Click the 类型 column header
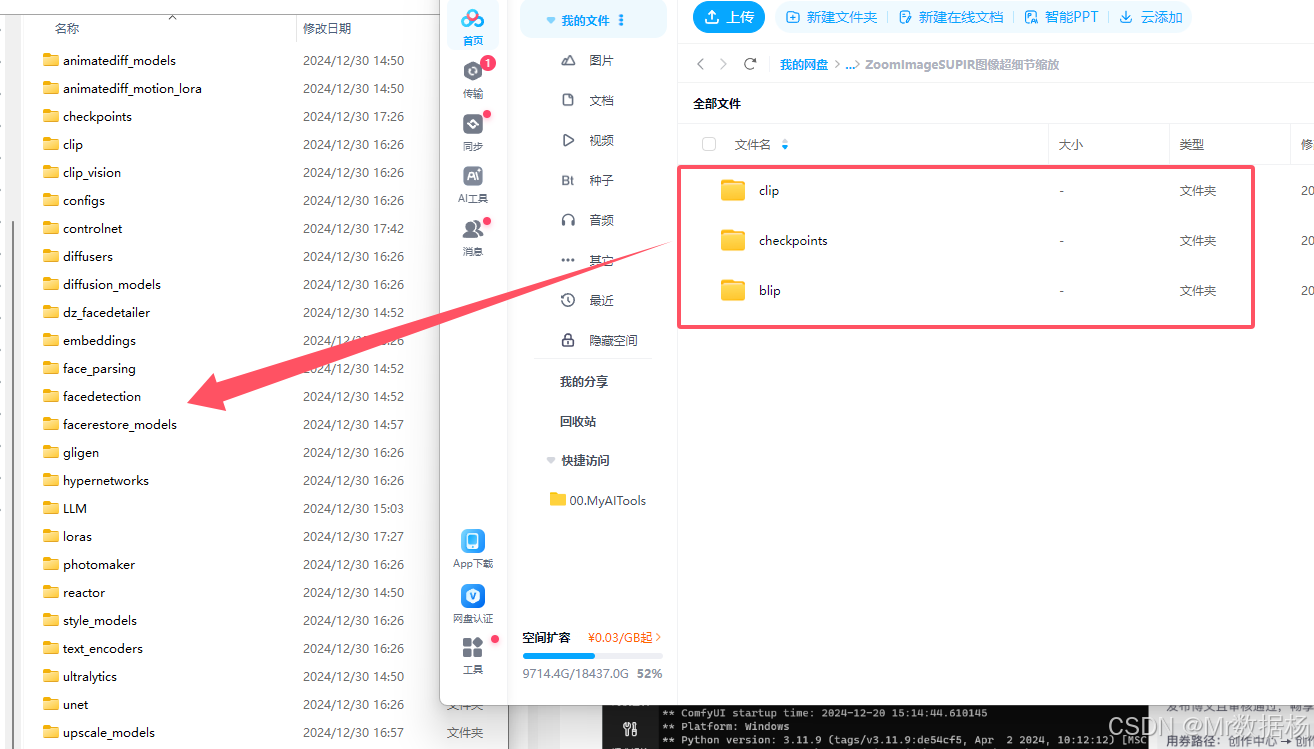Screen dimensions: 1314x749 click(1191, 145)
